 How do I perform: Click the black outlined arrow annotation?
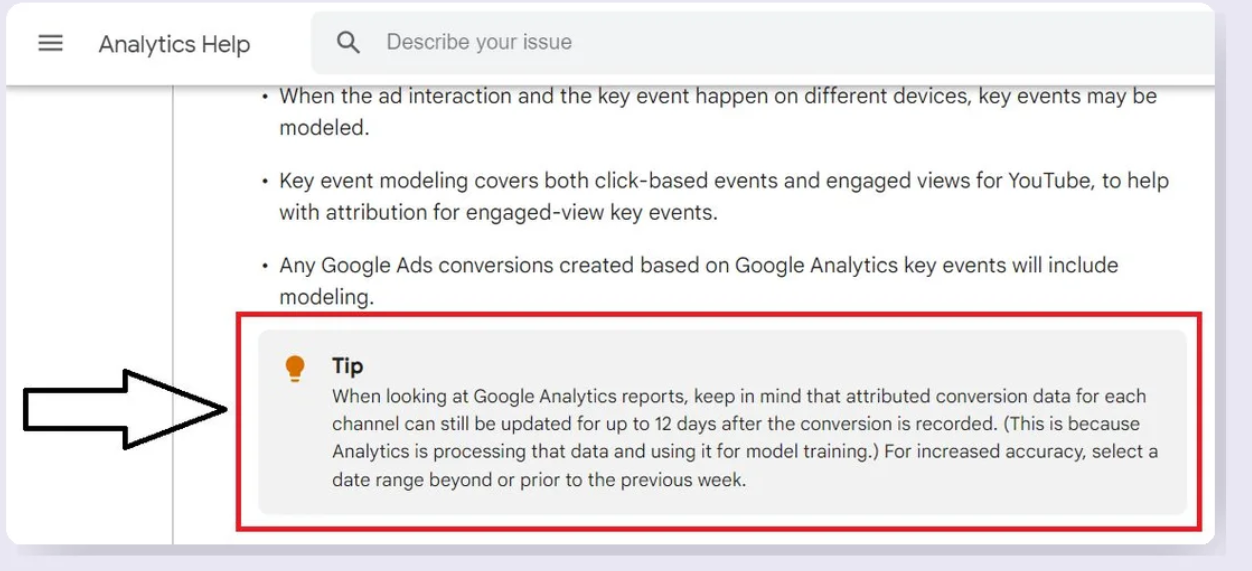pos(126,408)
